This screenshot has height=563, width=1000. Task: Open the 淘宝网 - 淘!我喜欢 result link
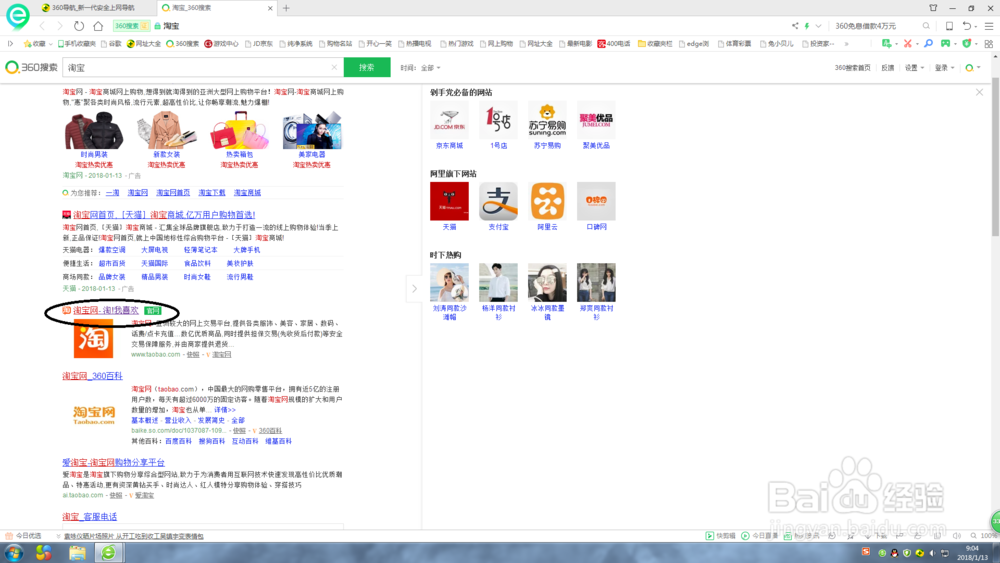pyautogui.click(x=106, y=311)
